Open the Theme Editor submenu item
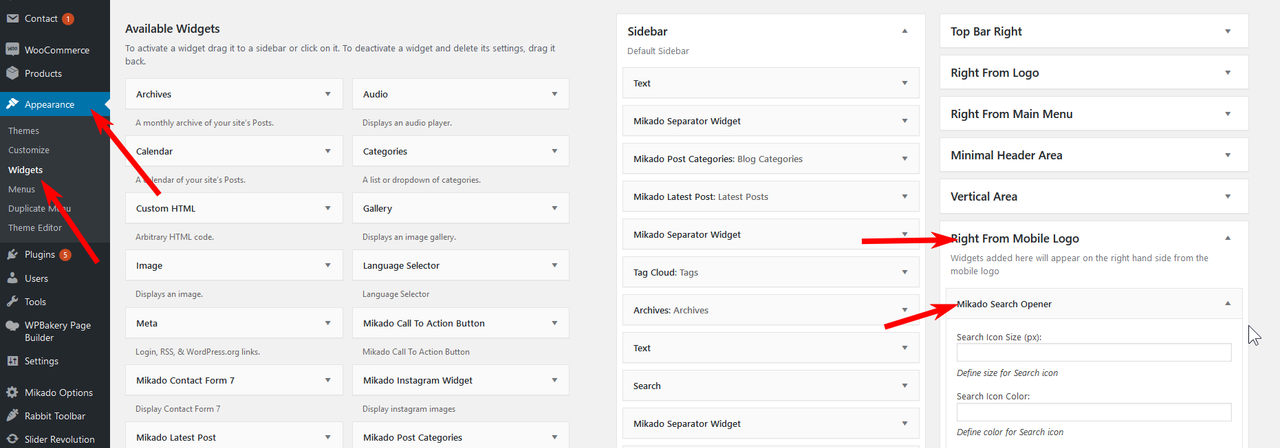 click(x=36, y=228)
